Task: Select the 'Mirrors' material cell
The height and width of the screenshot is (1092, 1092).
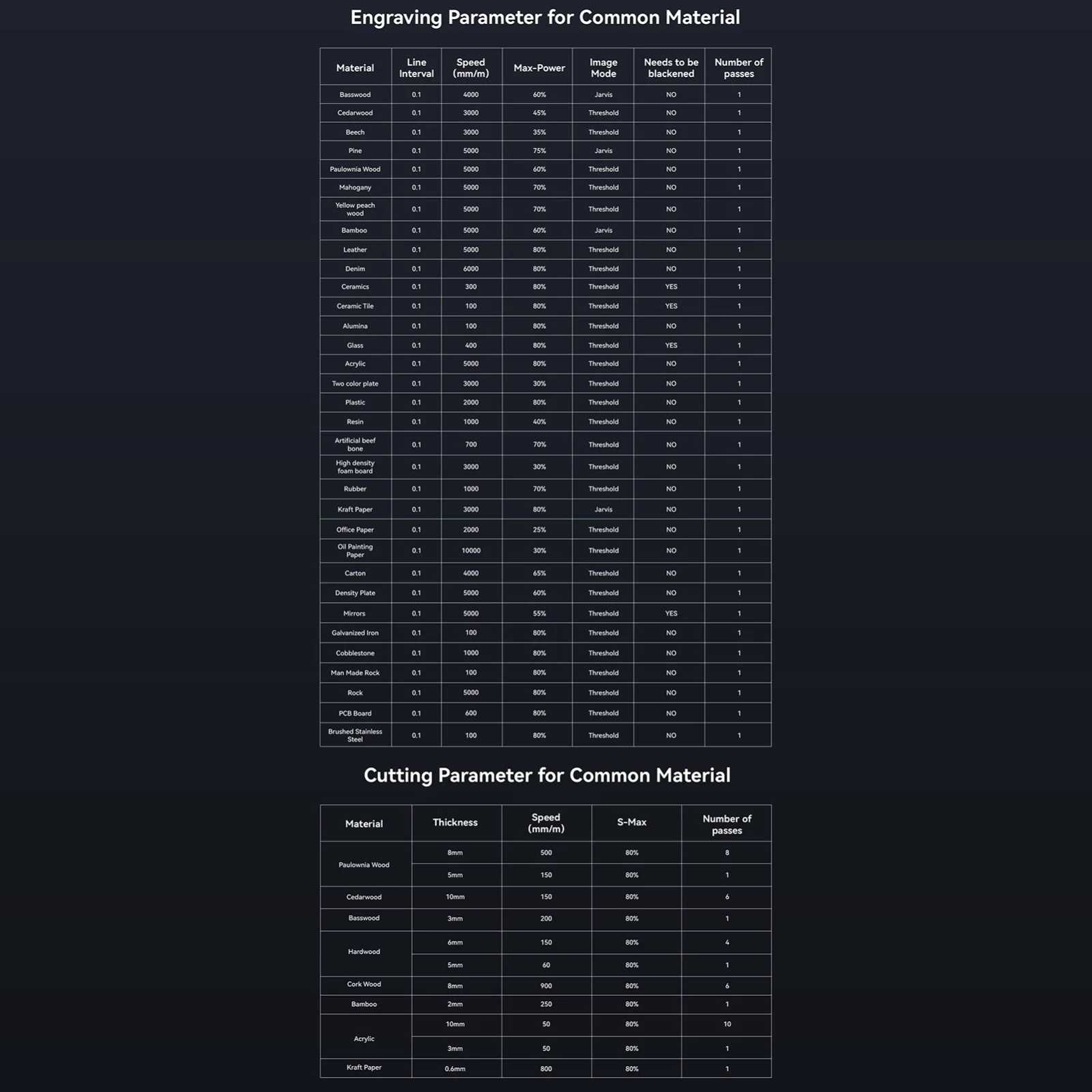Action: coord(354,614)
